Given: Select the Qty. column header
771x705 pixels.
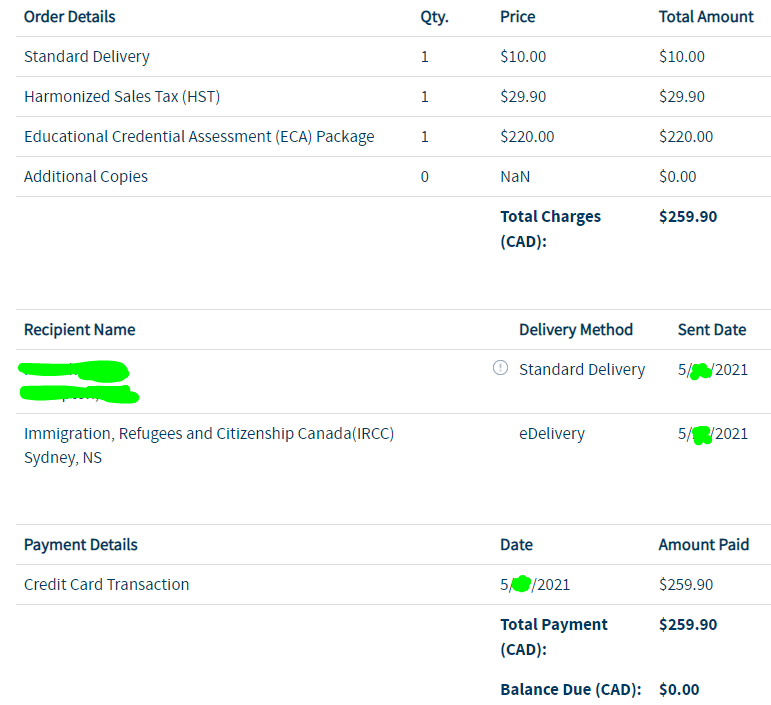Looking at the screenshot, I should pos(433,17).
